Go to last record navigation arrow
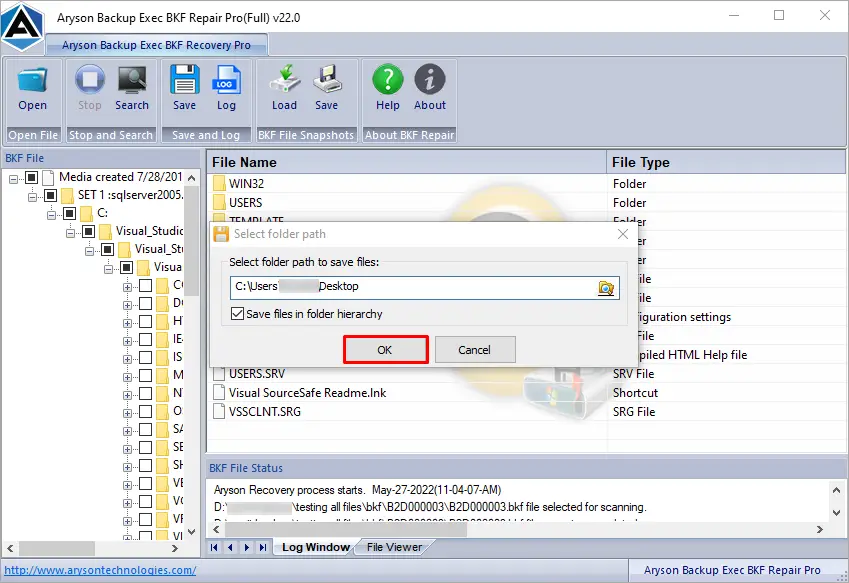 [x=263, y=547]
